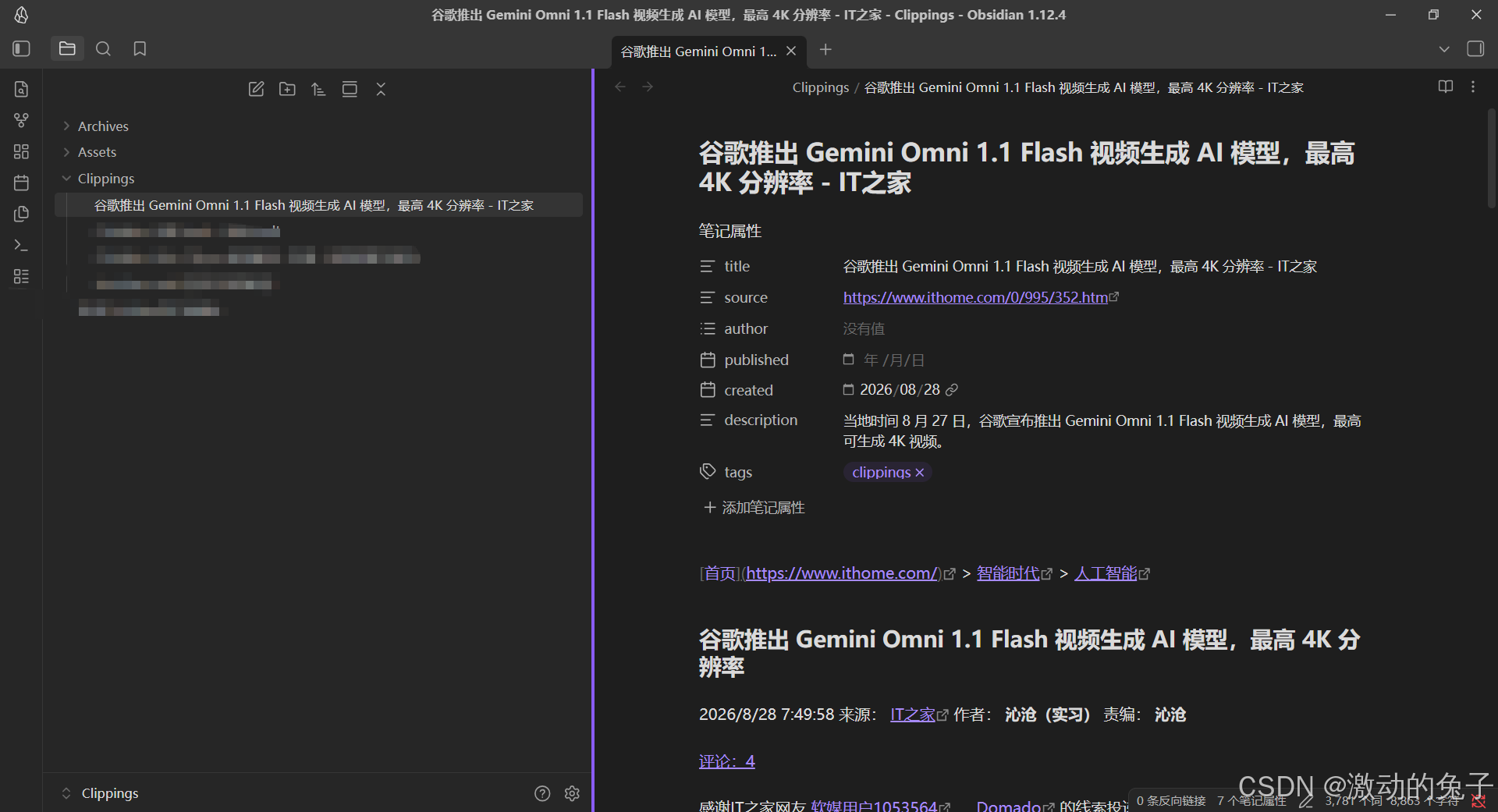Create a new note
This screenshot has width=1498, height=812.
coord(256,89)
